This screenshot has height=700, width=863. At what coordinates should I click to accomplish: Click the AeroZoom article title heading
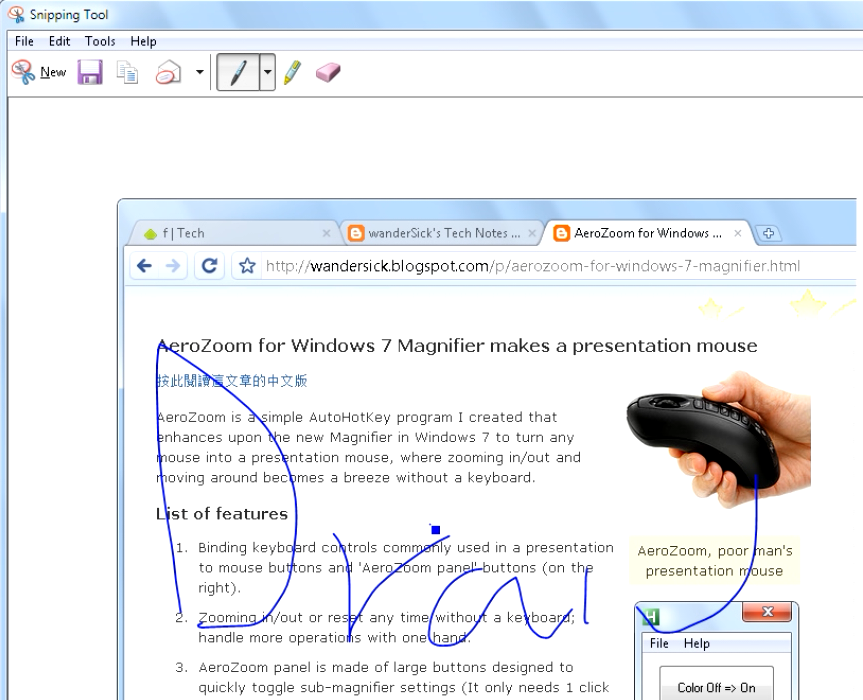pos(457,346)
